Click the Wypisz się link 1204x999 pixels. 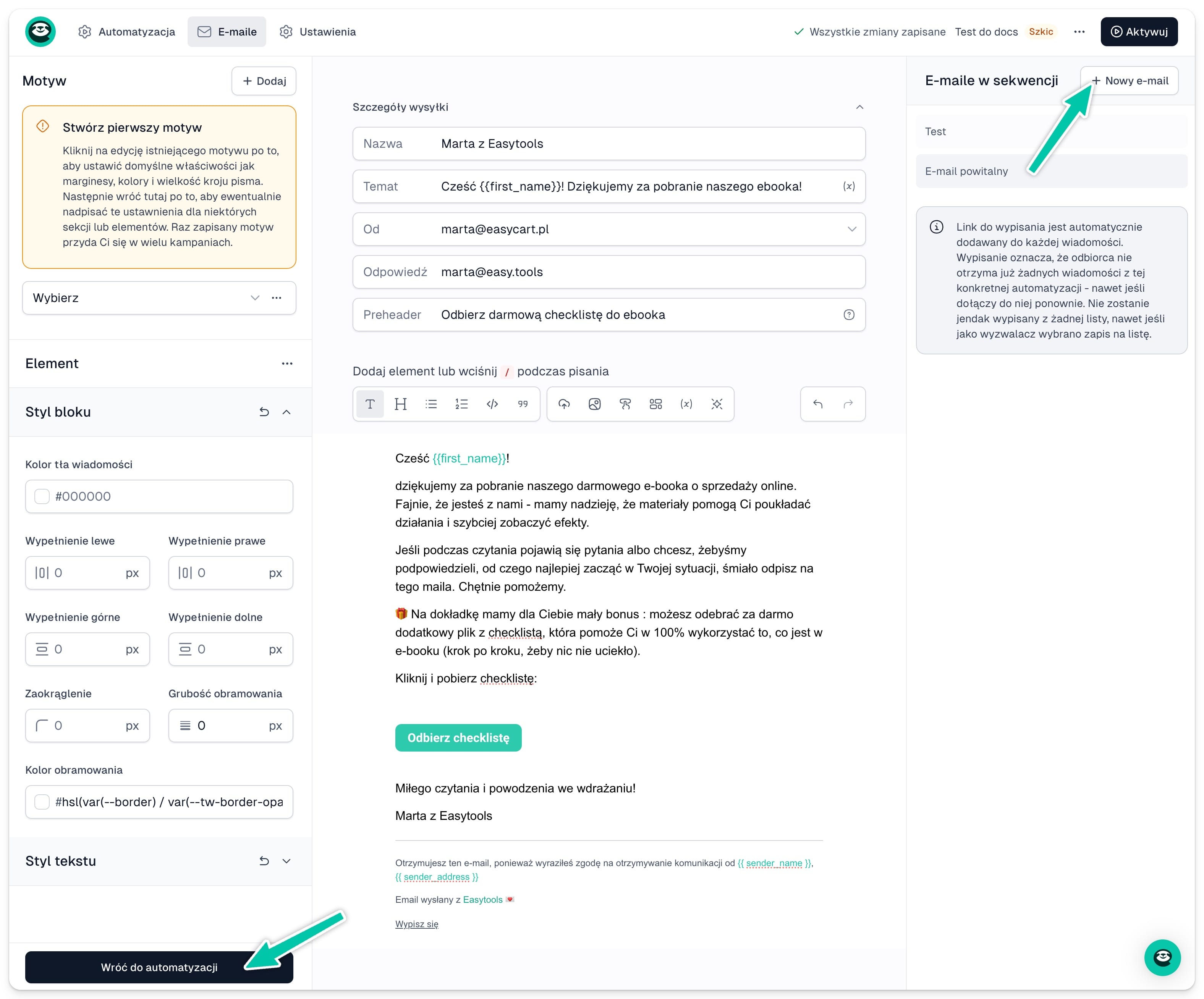point(416,924)
